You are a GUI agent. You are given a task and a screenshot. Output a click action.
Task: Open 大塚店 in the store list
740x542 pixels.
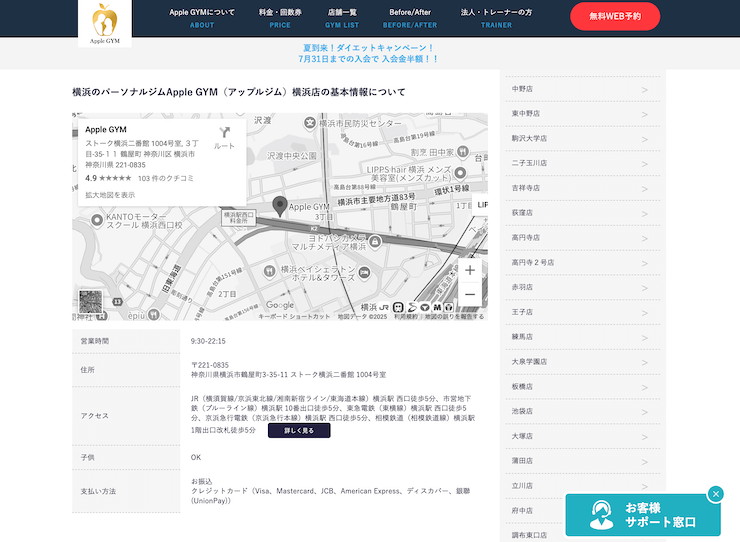pyautogui.click(x=582, y=436)
